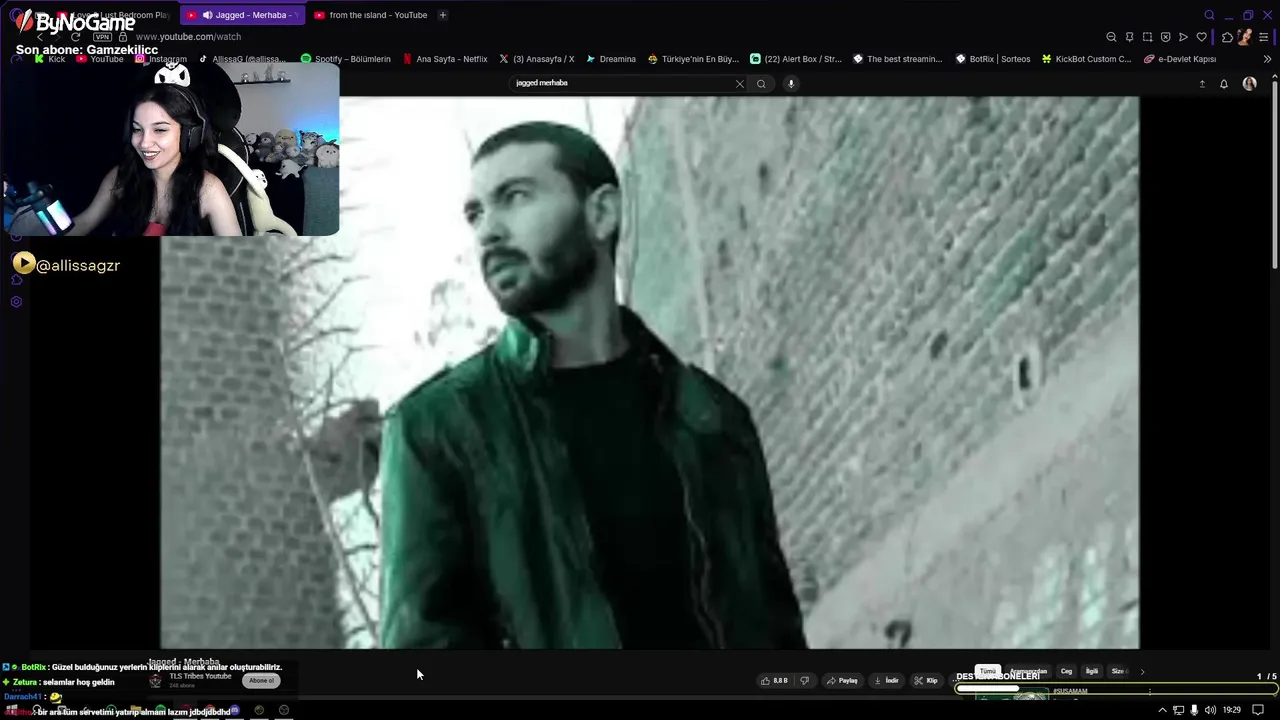Open options dots next to #SUSAMAM video

point(1149,691)
